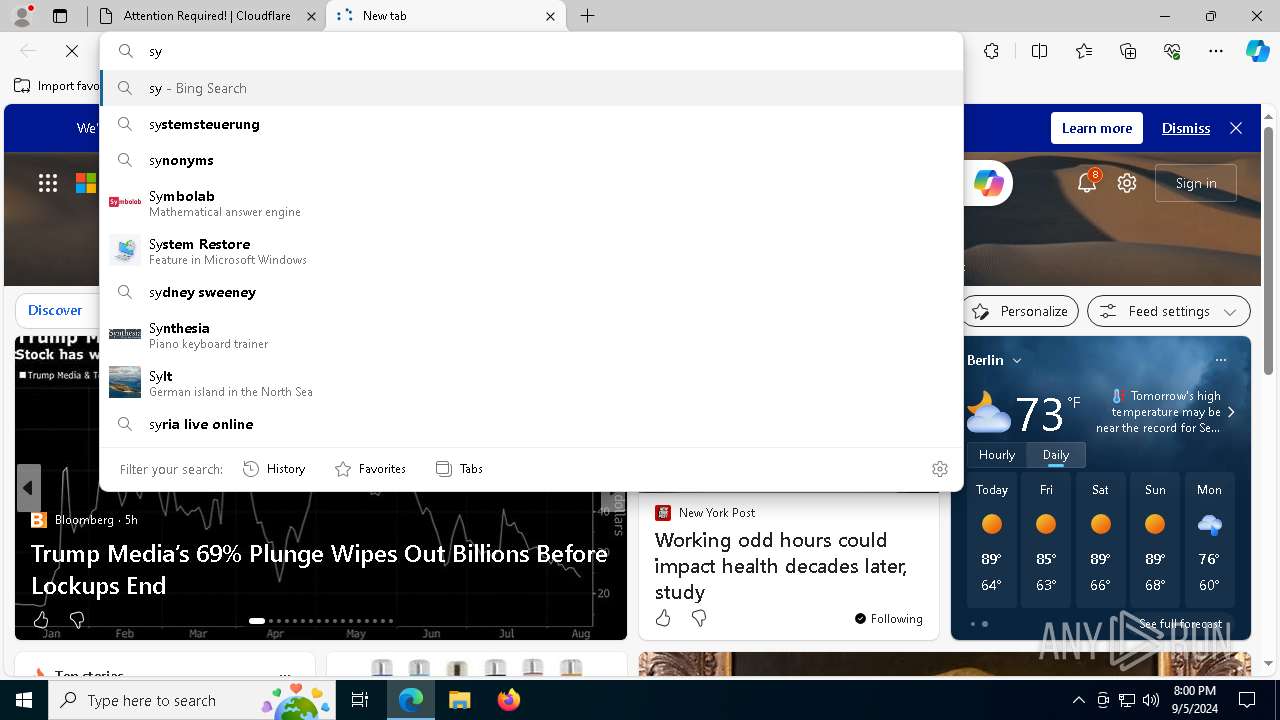Open the Edge profile icon
Image resolution: width=1280 pixels, height=720 pixels.
[22, 16]
